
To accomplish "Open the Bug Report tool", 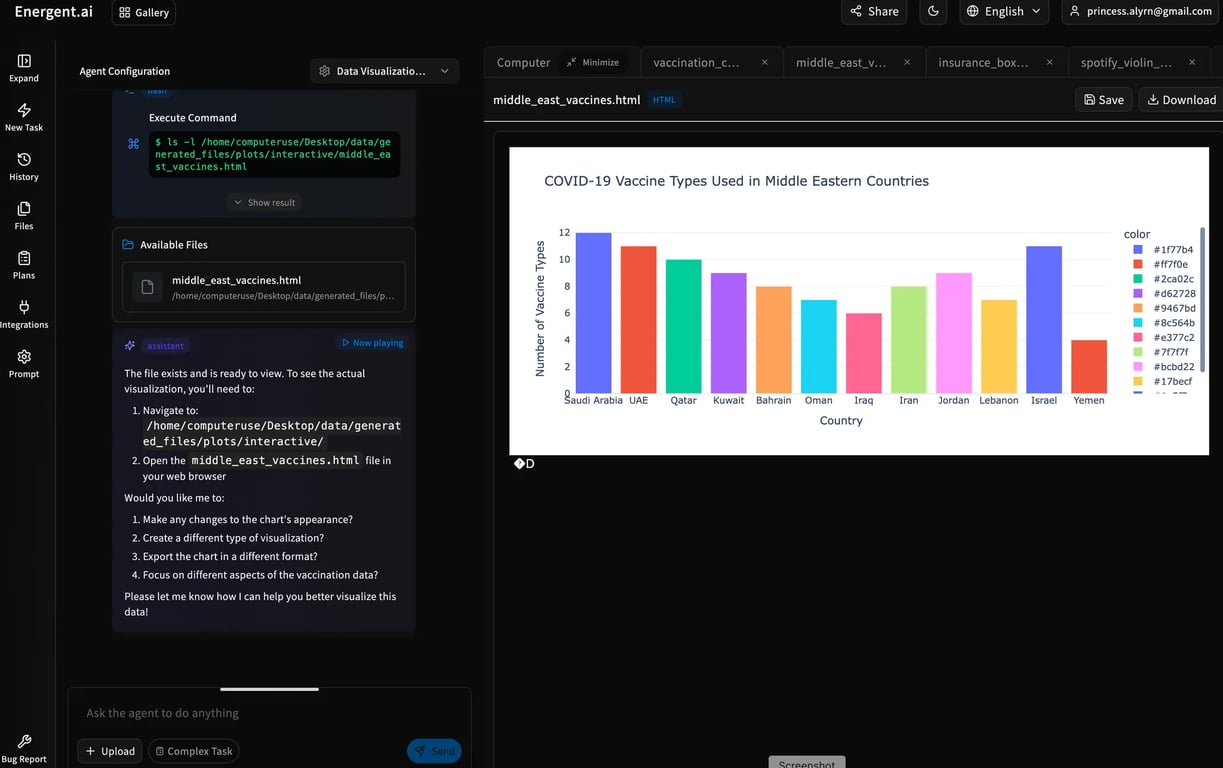I will (24, 749).
